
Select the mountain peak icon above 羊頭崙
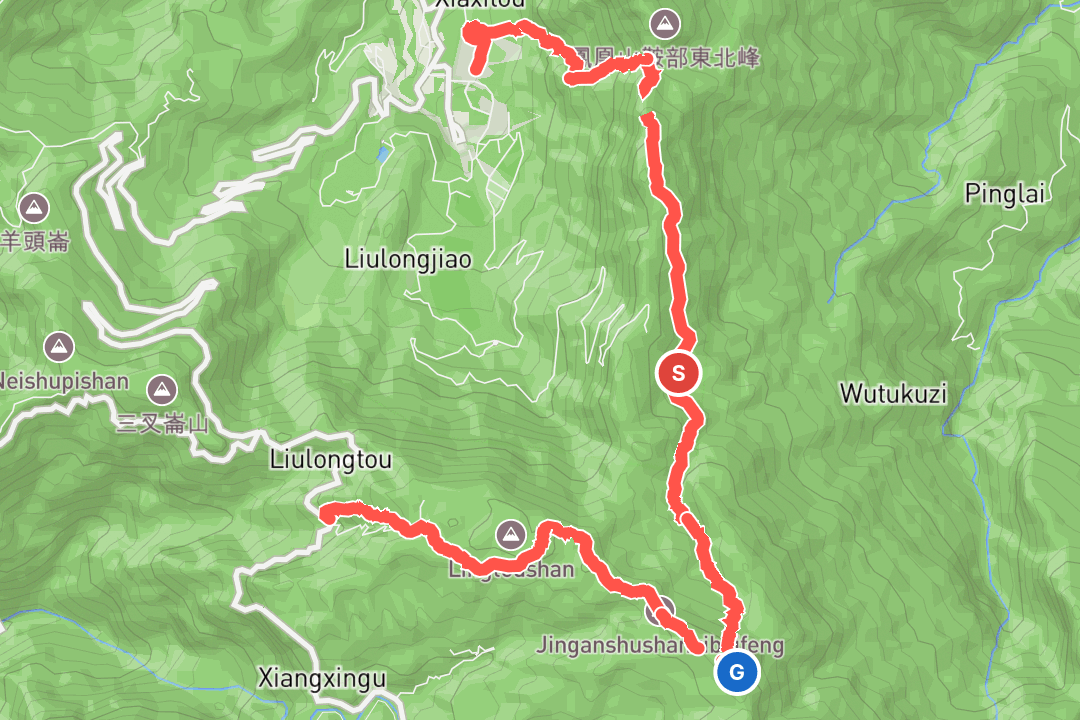(x=34, y=207)
